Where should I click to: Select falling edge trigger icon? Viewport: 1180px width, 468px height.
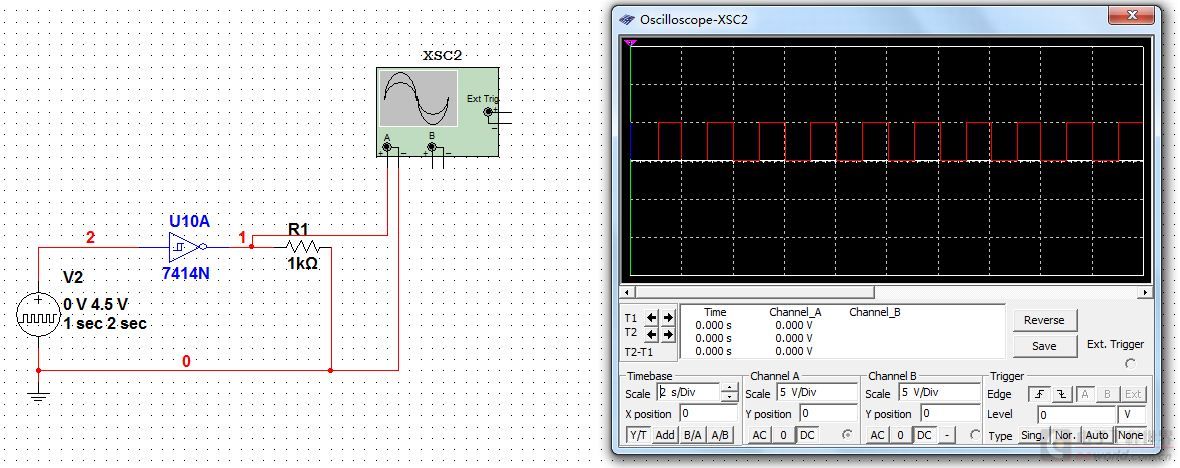pos(1062,394)
